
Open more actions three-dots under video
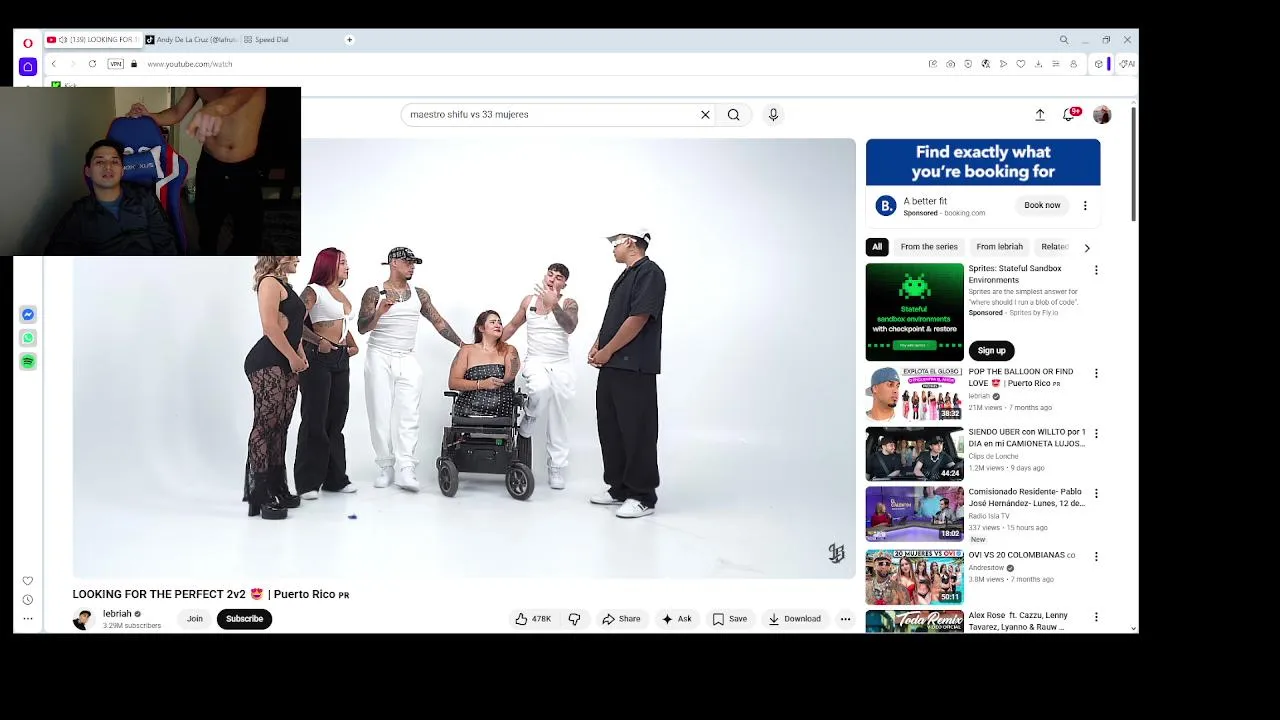(845, 619)
